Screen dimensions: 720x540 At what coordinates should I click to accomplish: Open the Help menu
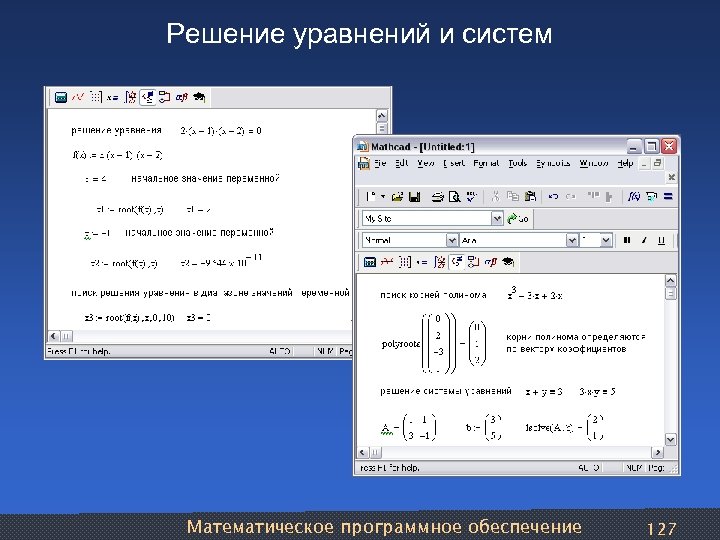[x=625, y=163]
